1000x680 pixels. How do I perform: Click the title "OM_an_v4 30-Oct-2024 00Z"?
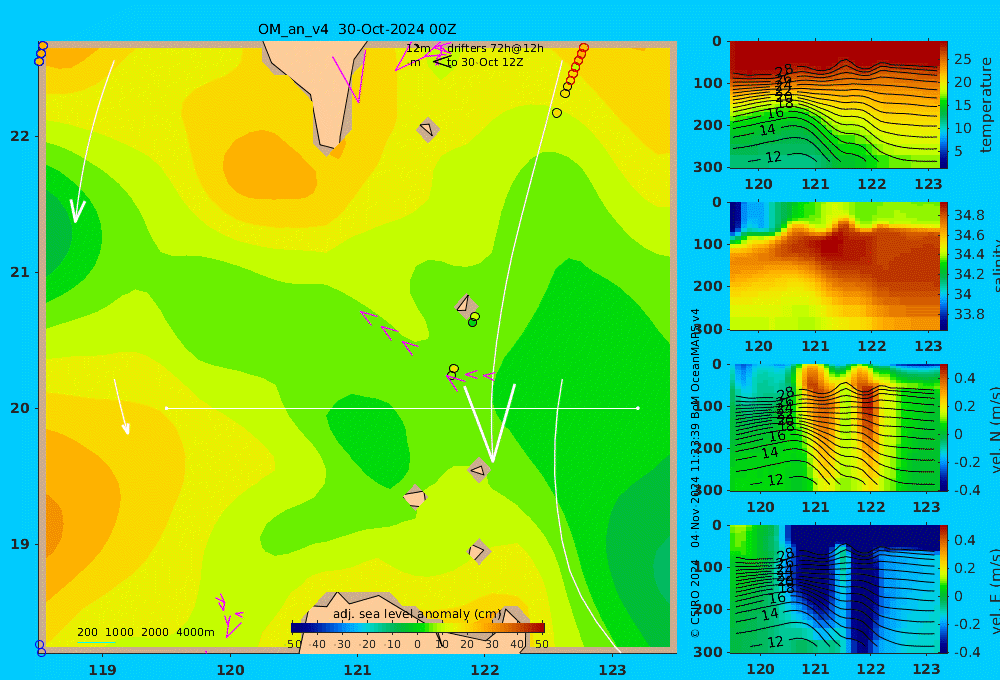pyautogui.click(x=357, y=29)
